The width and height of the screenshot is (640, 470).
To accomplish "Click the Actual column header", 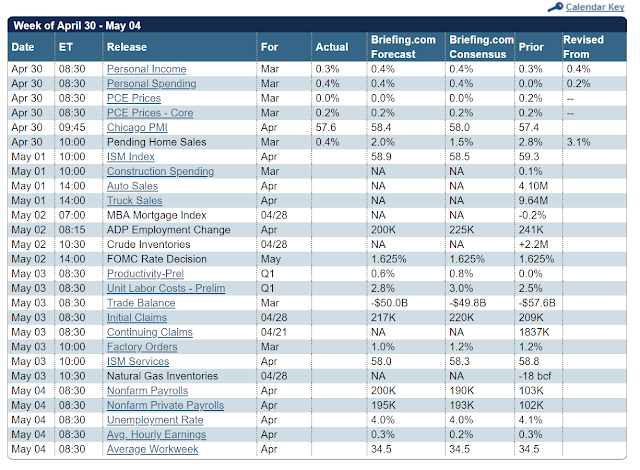I will coord(332,47).
